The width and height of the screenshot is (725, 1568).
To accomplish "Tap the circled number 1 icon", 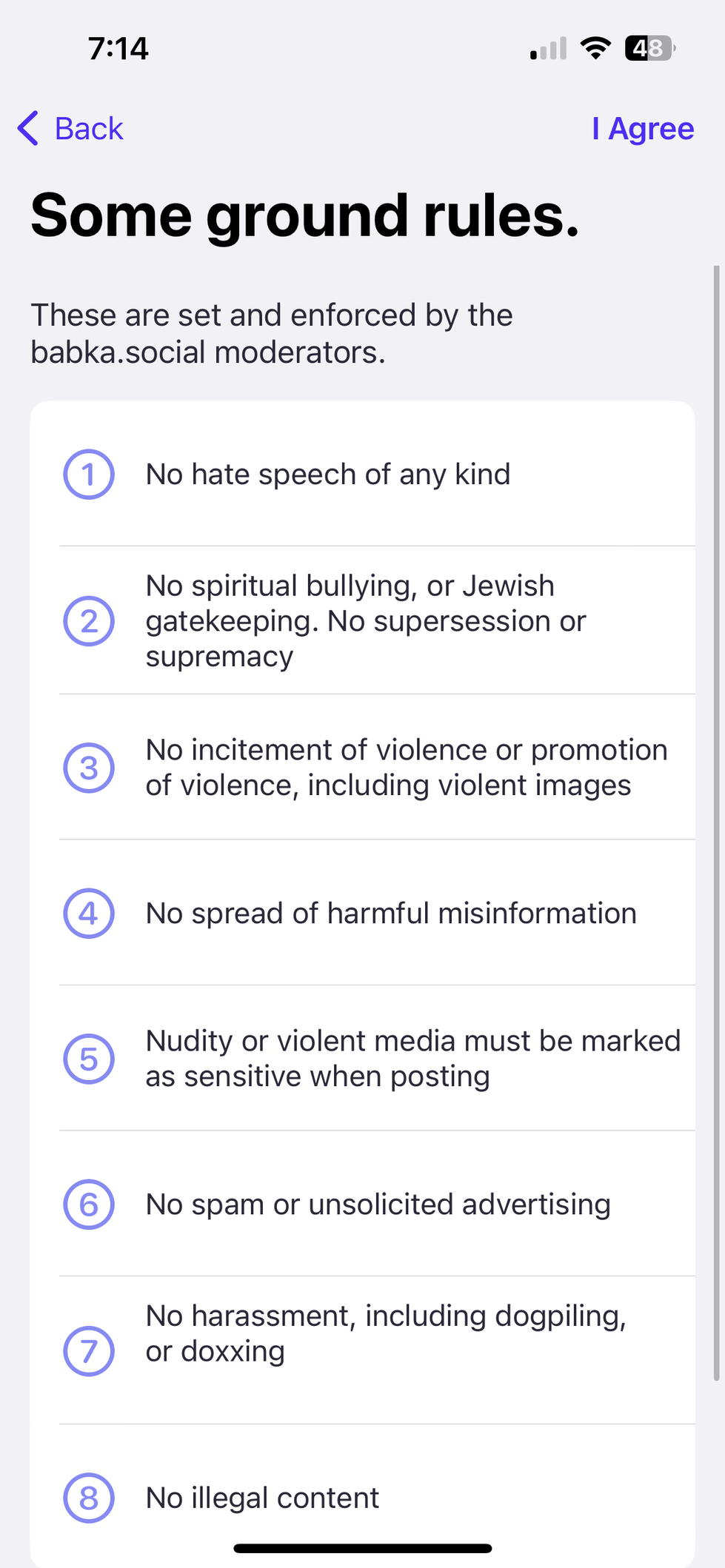I will coord(89,475).
